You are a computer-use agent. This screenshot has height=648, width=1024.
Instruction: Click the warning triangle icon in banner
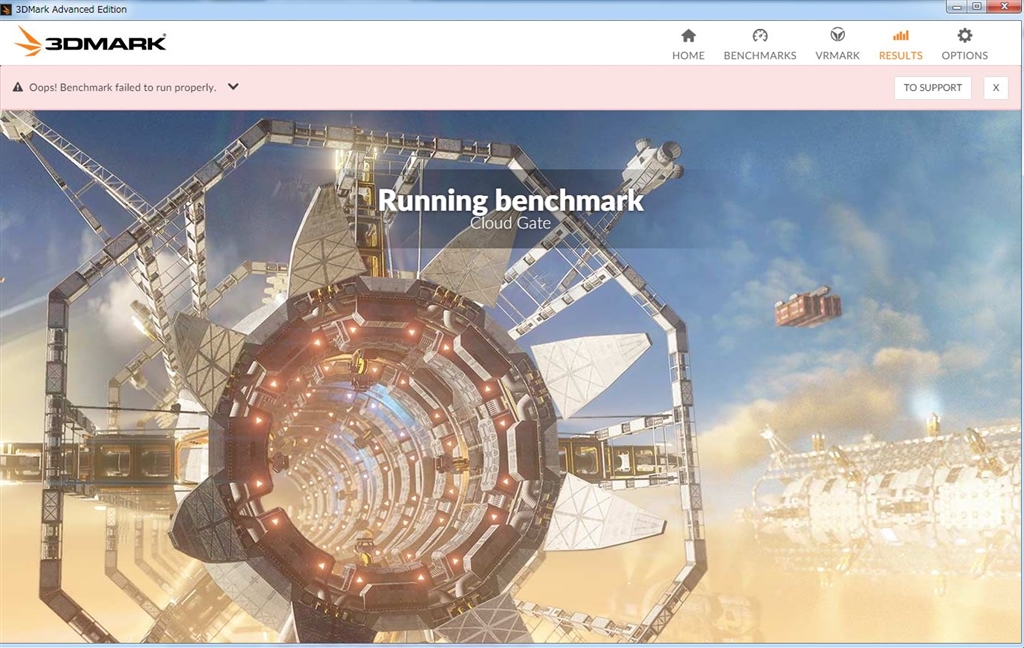click(x=18, y=87)
